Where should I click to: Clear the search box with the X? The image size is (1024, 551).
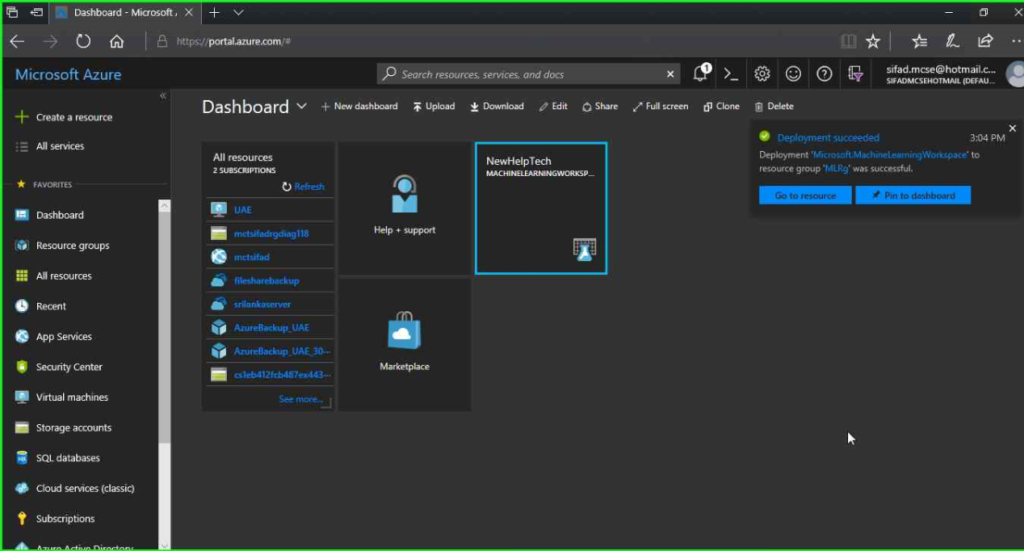pos(670,74)
